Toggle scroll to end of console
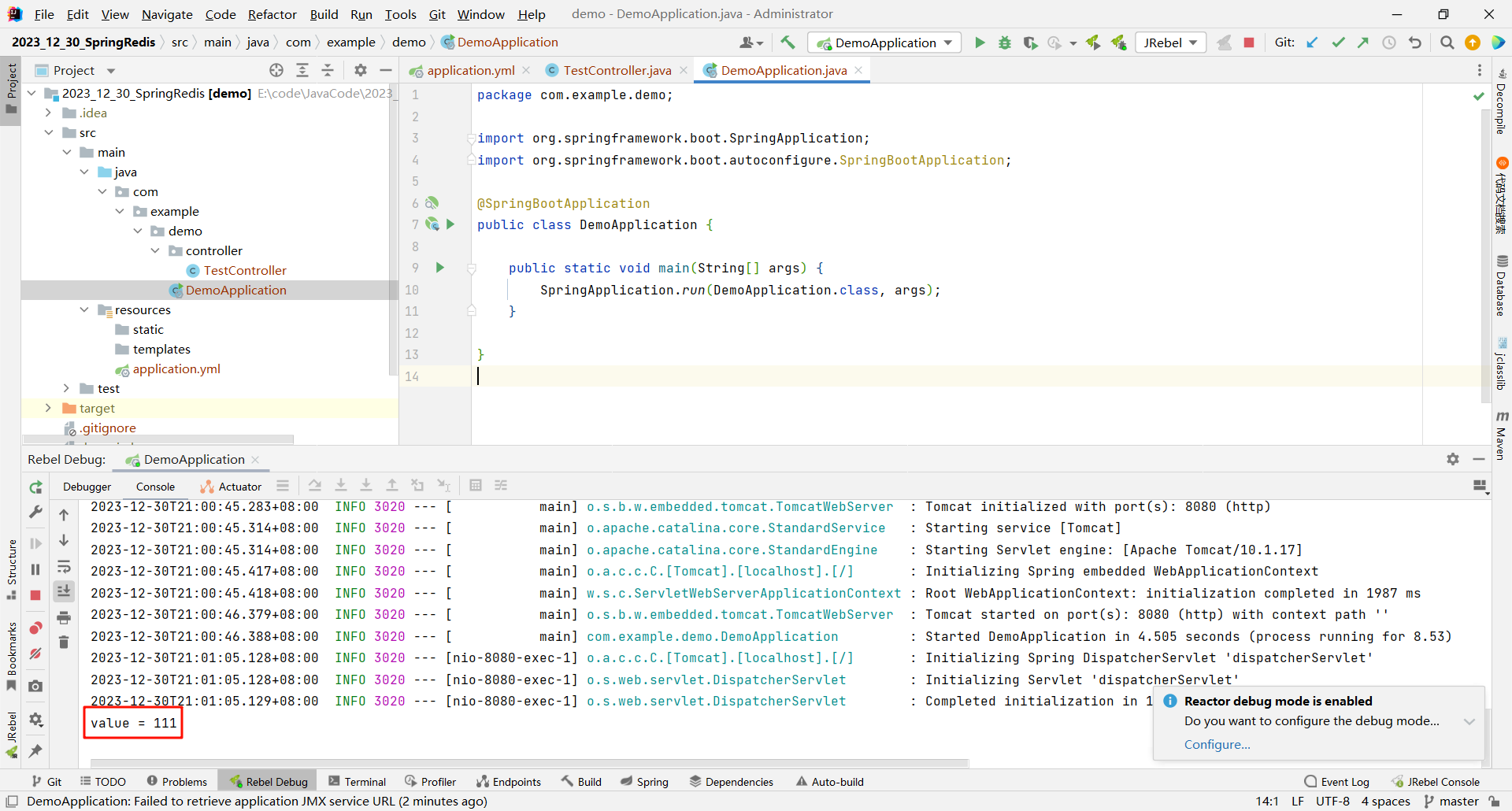The height and width of the screenshot is (811, 1512). pyautogui.click(x=64, y=591)
